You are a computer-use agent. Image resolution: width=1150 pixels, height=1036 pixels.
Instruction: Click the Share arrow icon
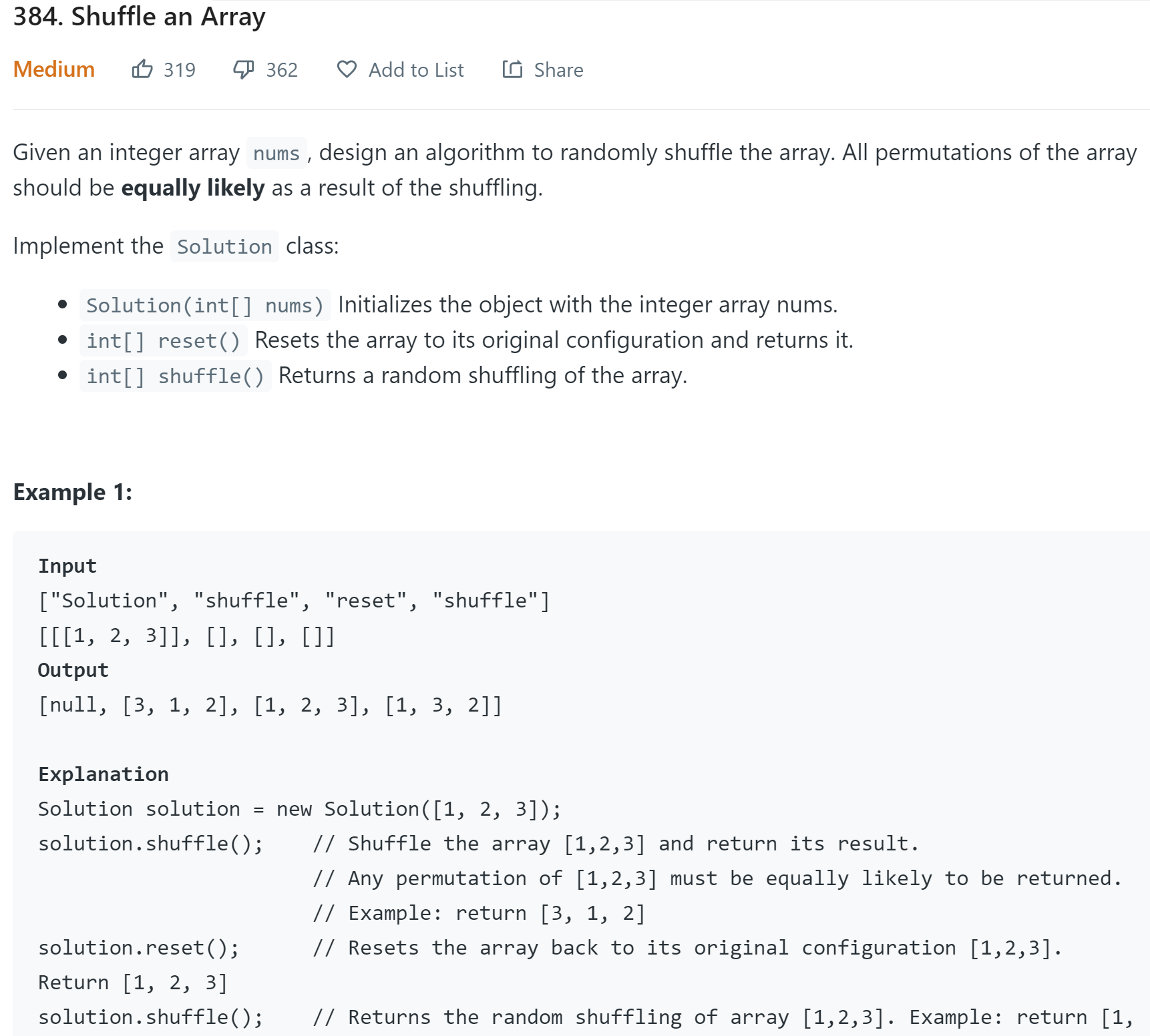512,69
